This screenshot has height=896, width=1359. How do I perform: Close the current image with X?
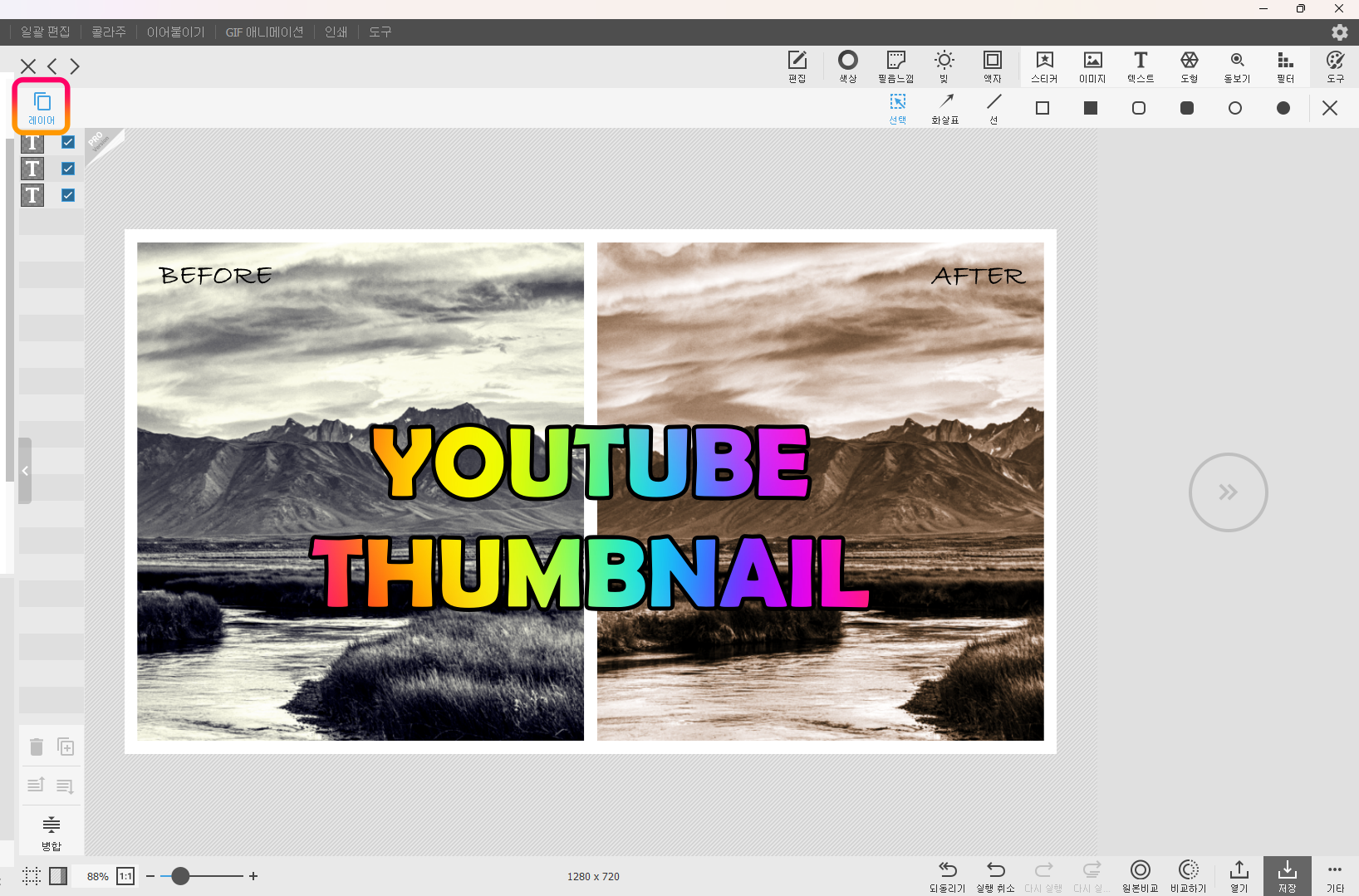tap(28, 66)
